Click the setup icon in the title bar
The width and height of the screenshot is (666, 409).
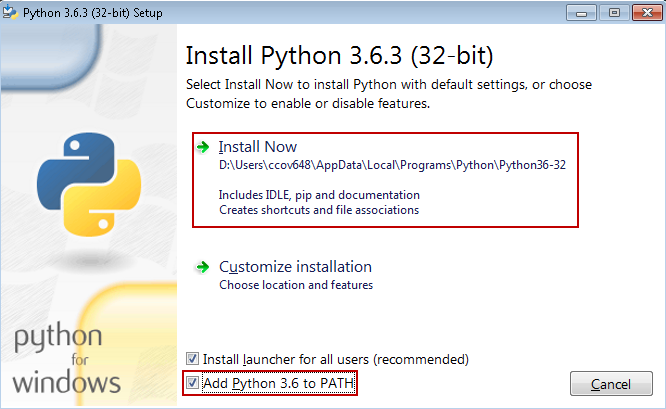(12, 12)
